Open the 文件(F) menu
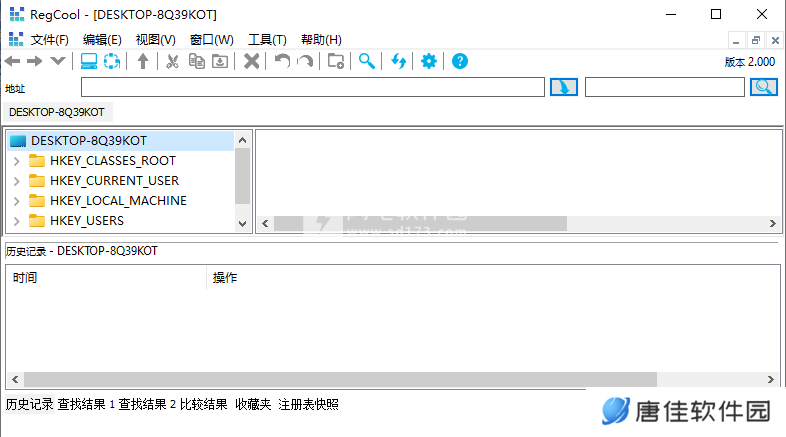 coord(50,40)
